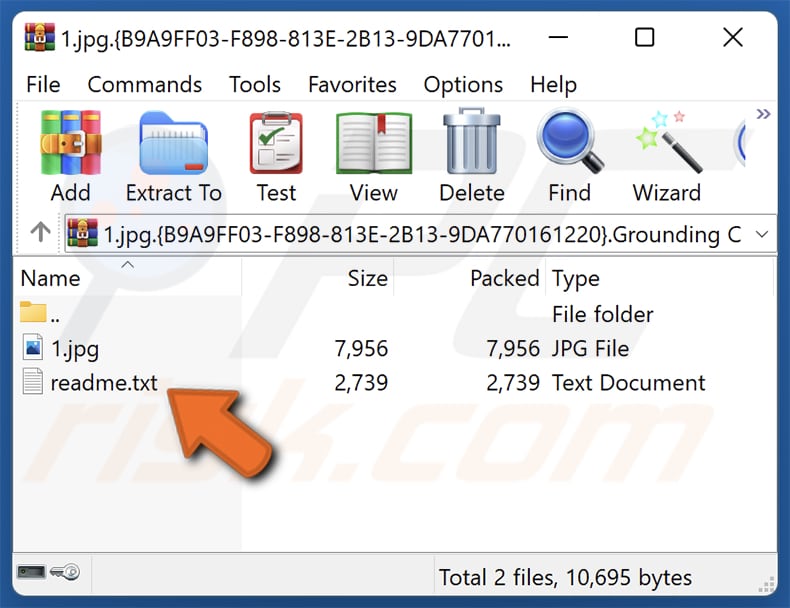Click the readme.txt document icon
The image size is (790, 608).
pyautogui.click(x=33, y=381)
